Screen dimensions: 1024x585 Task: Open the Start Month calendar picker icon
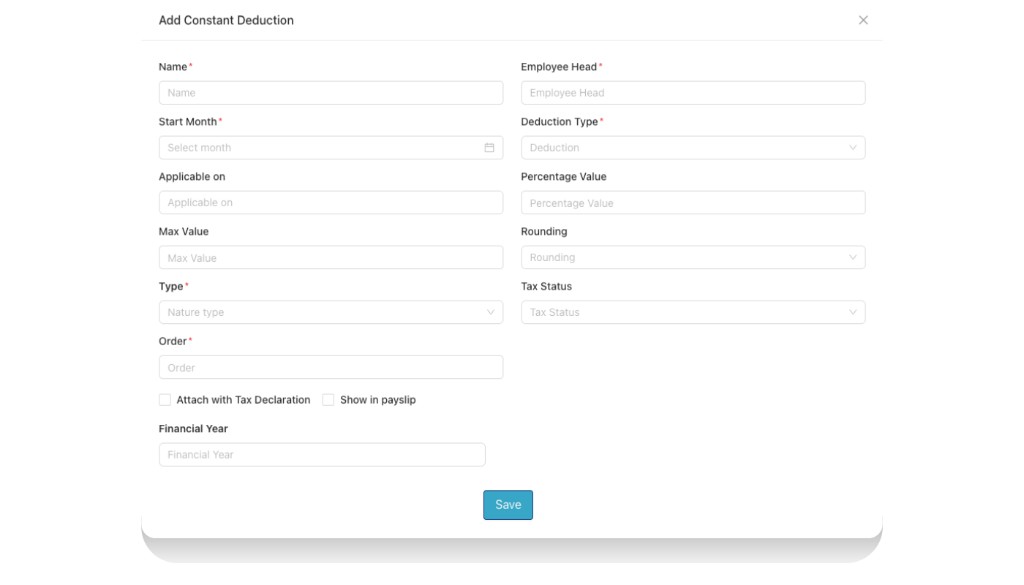(489, 147)
